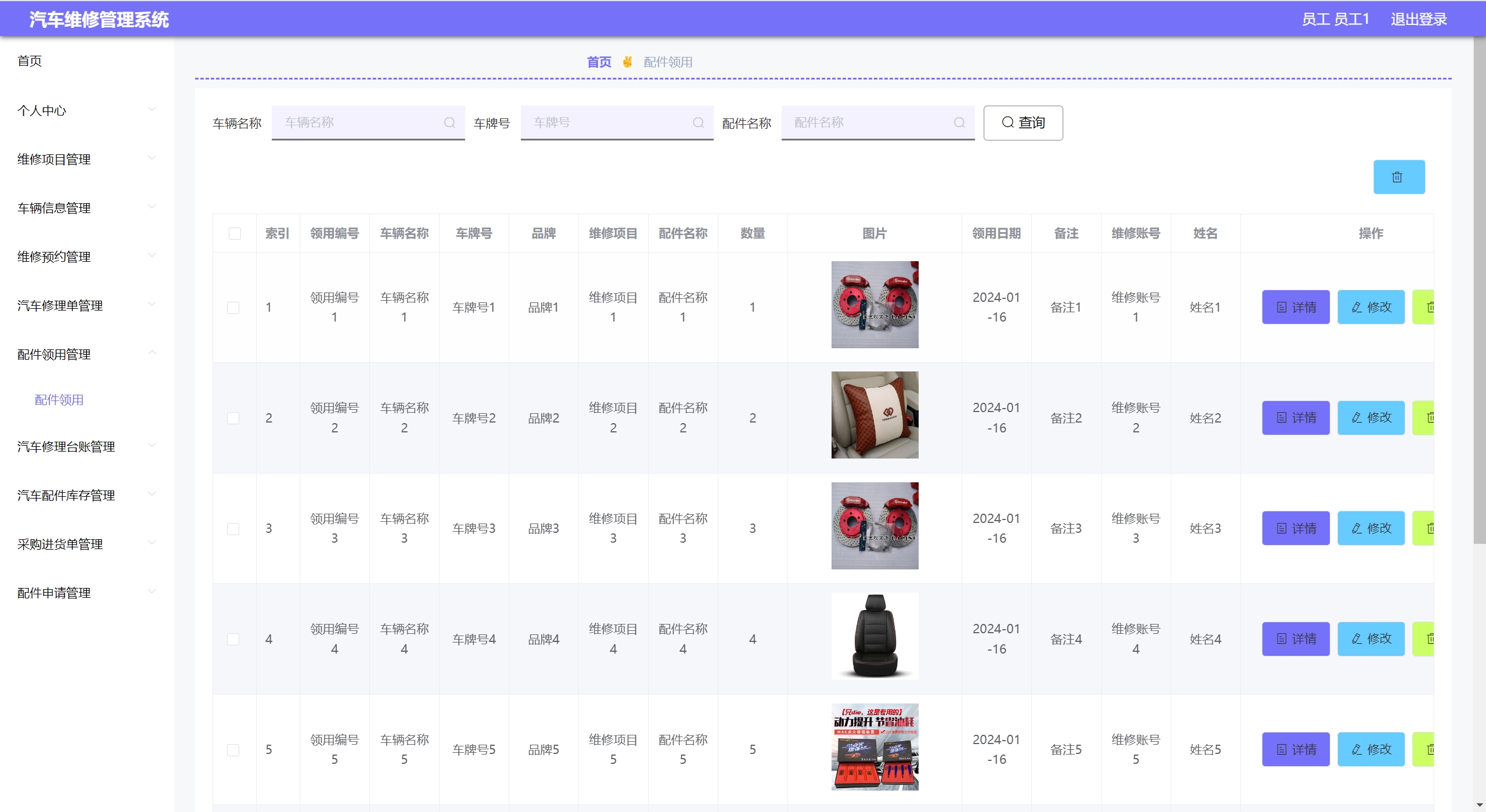
Task: Click search icon in 车辆名称 field
Action: (x=449, y=122)
